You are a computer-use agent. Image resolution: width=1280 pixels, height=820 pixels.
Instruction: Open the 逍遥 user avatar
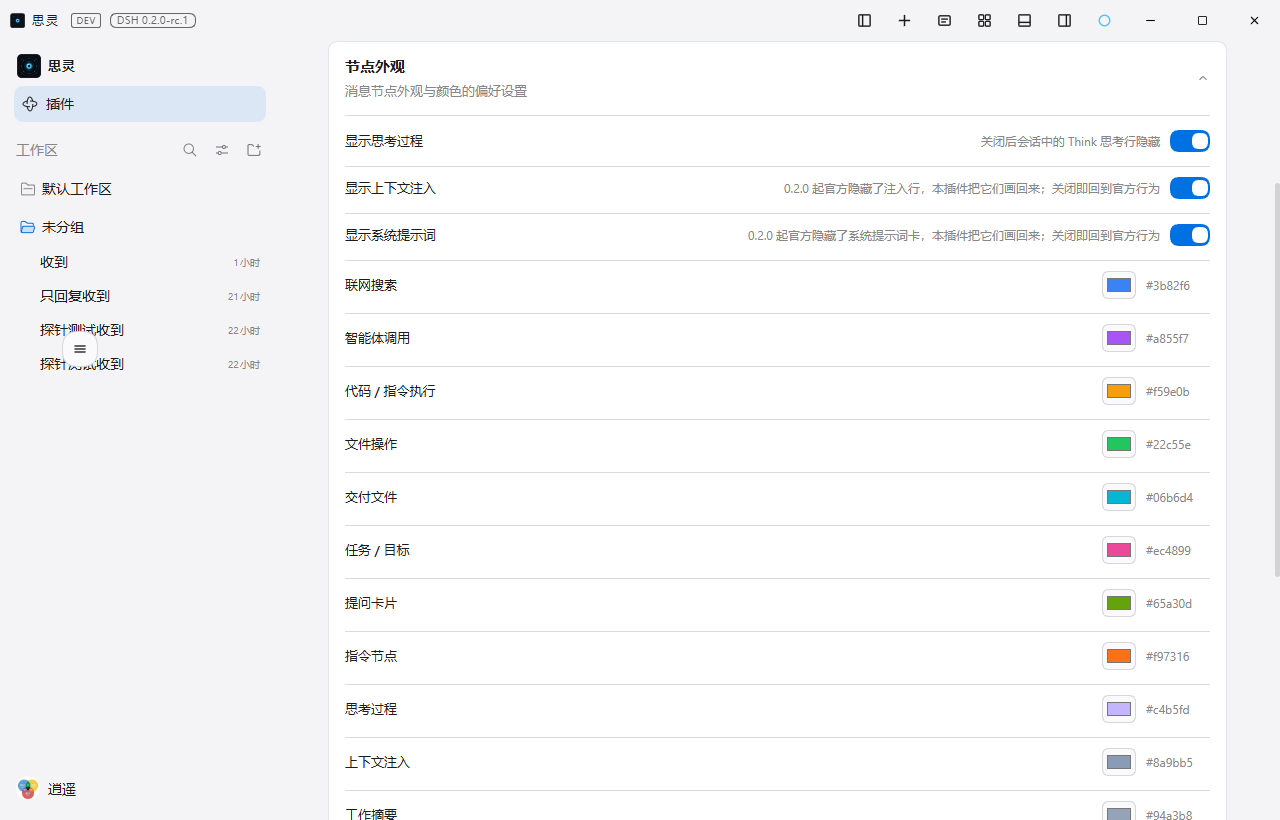(x=28, y=789)
